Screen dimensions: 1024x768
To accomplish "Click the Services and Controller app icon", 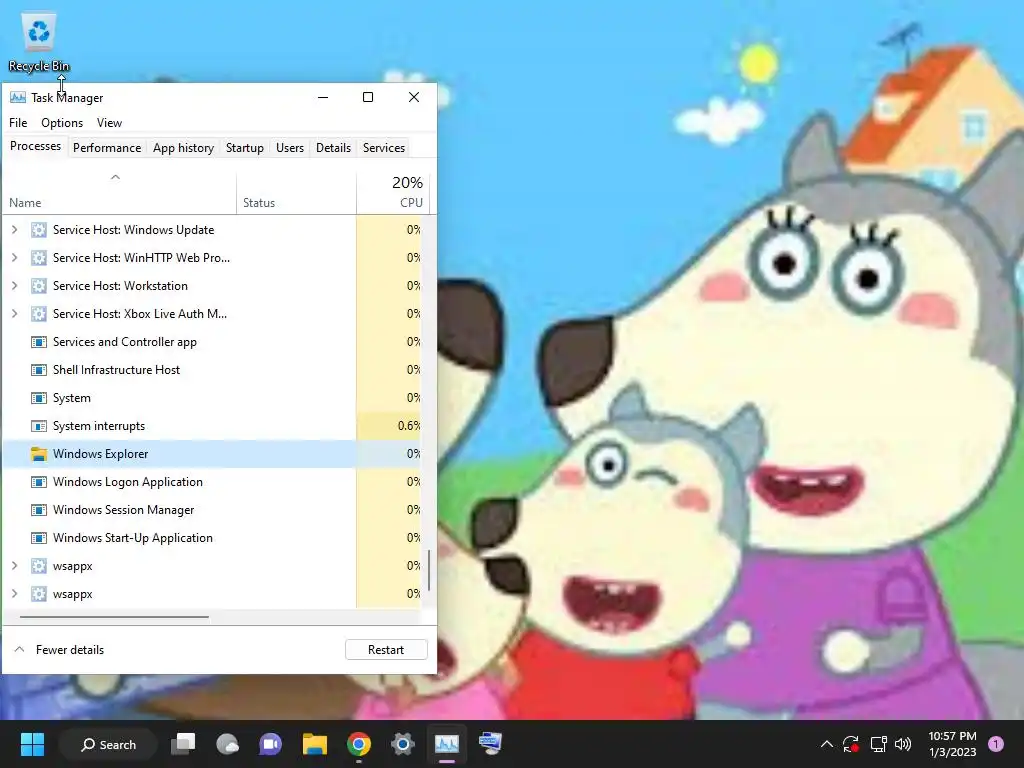I will (39, 342).
